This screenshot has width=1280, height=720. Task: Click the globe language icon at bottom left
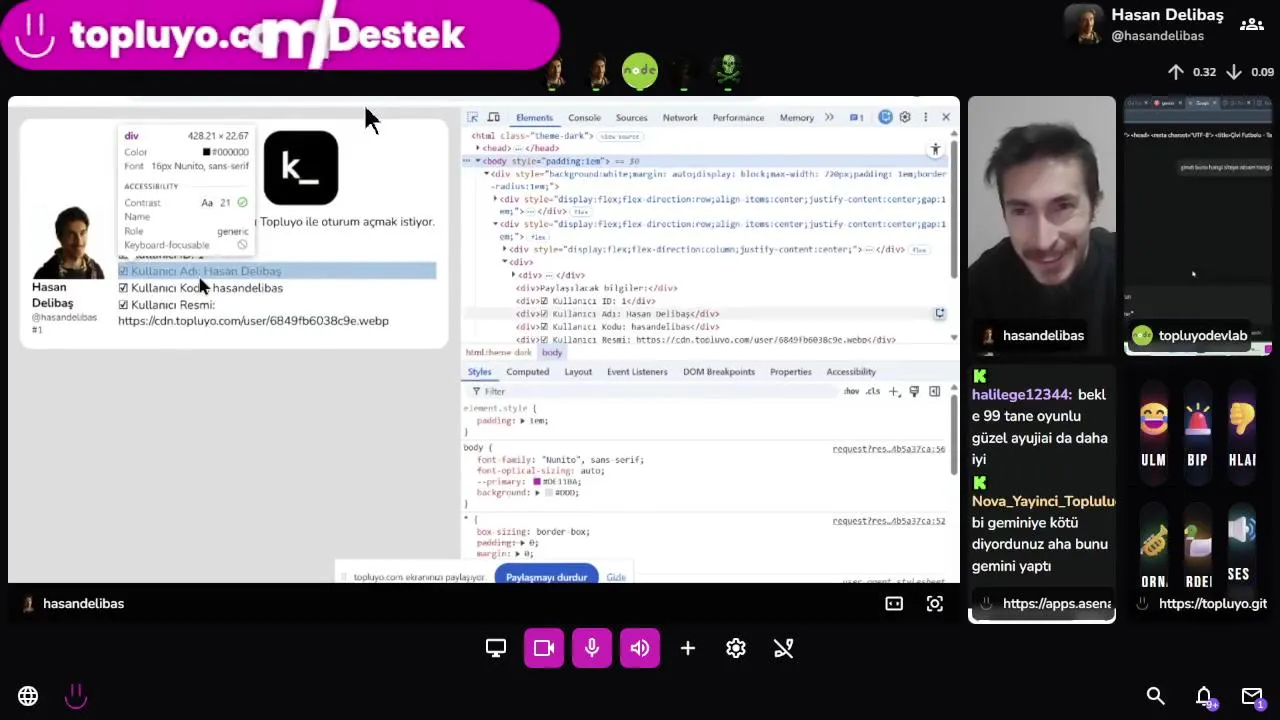[28, 696]
